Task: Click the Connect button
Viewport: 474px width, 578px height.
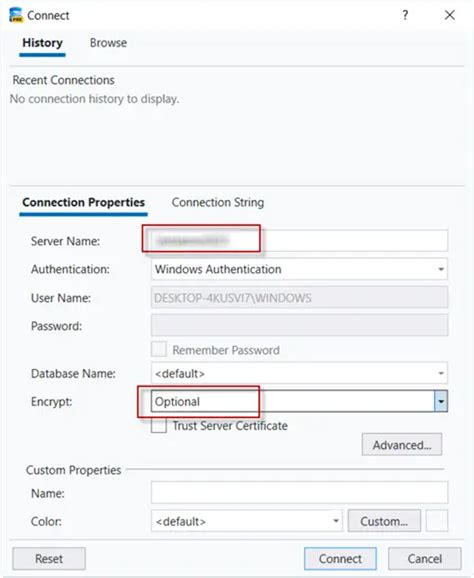Action: coord(340,558)
